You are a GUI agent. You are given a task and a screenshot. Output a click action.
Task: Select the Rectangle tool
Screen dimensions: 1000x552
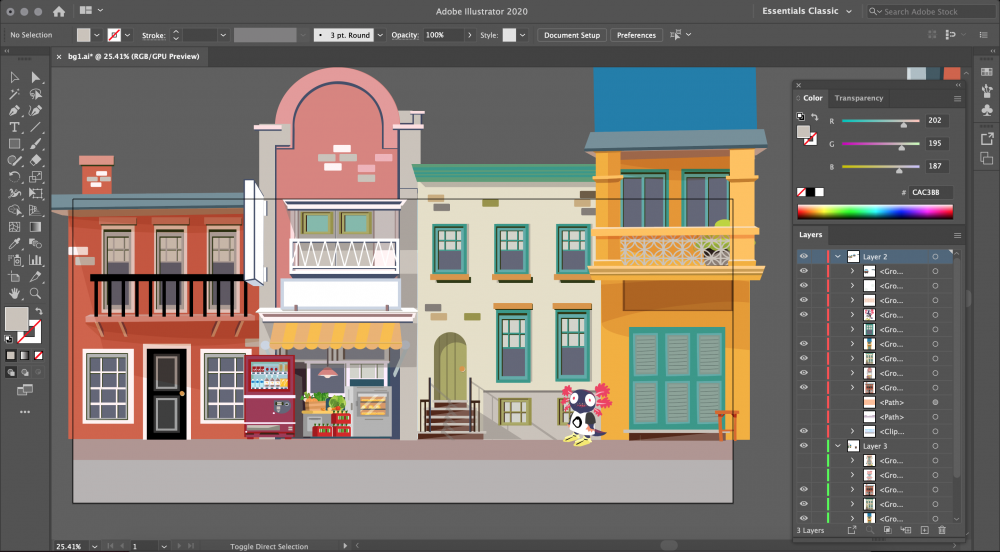[x=14, y=144]
